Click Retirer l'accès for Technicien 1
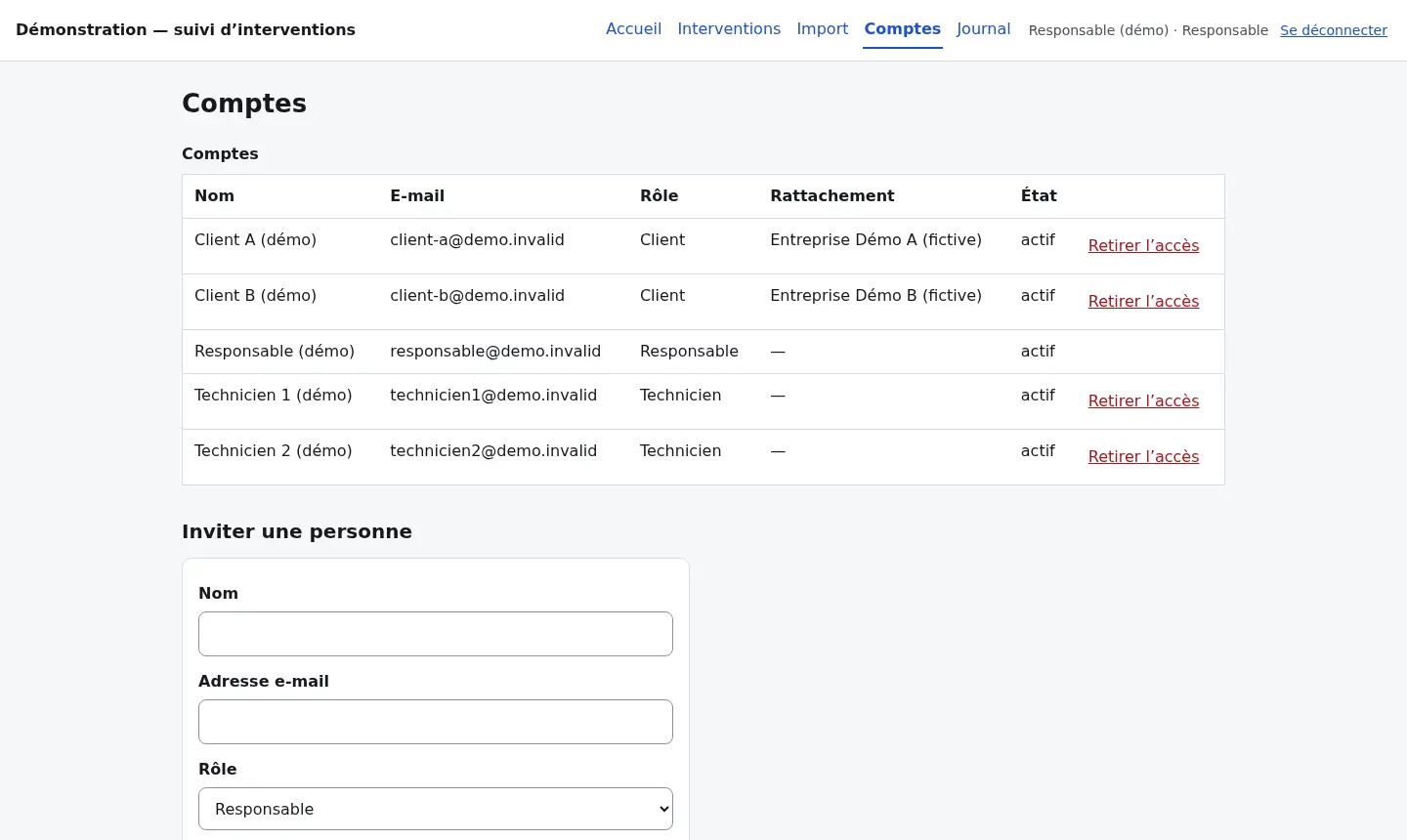The image size is (1407, 840). tap(1143, 401)
